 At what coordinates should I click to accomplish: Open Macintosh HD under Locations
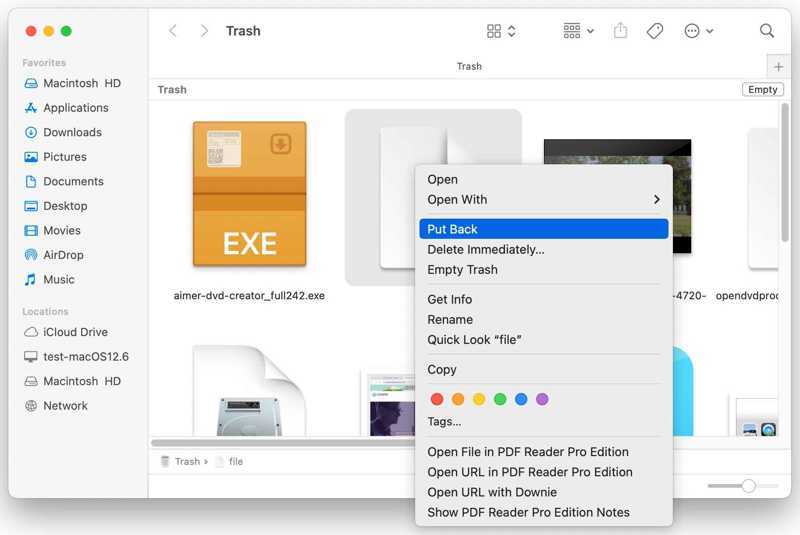72,381
